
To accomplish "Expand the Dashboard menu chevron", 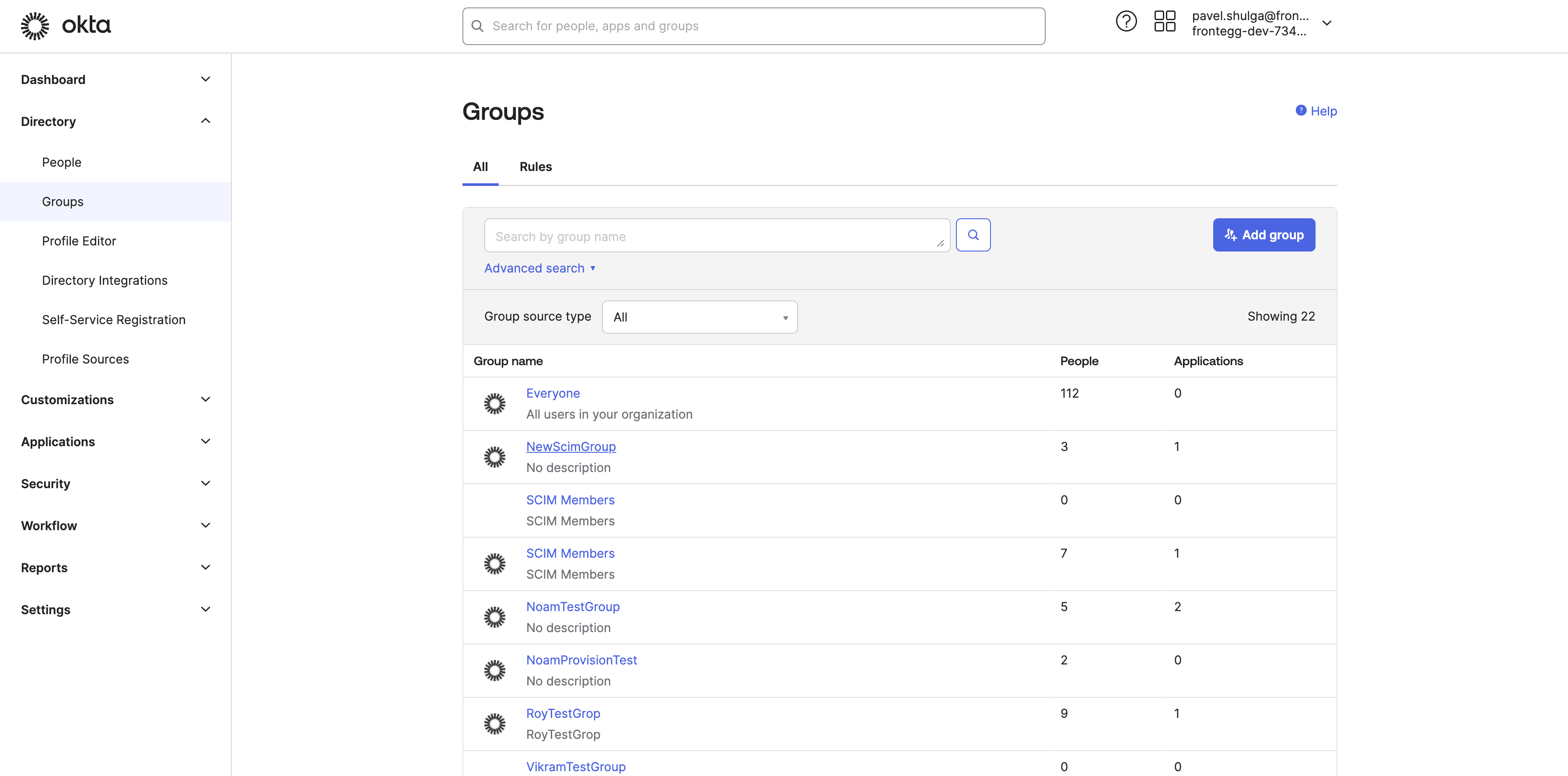I will (x=206, y=80).
